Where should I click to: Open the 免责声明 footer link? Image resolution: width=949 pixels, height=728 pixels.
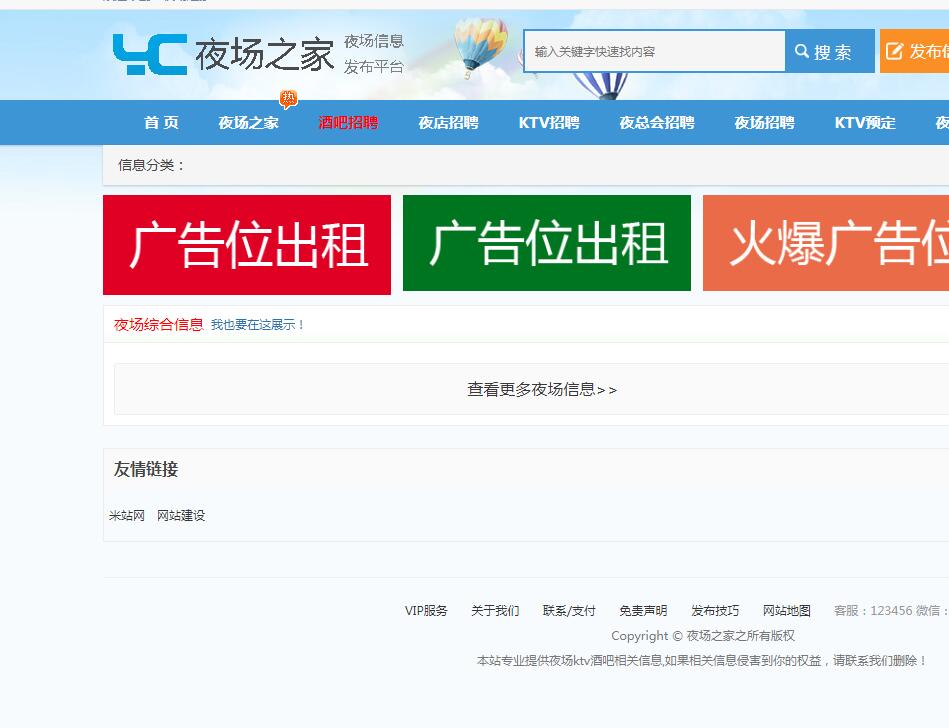pyautogui.click(x=643, y=611)
